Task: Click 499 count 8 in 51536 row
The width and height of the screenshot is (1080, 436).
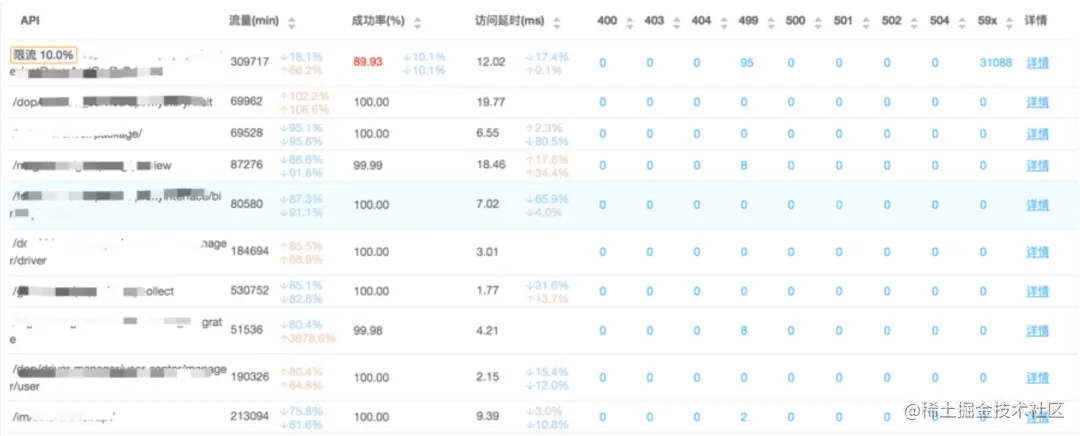Action: tap(744, 331)
